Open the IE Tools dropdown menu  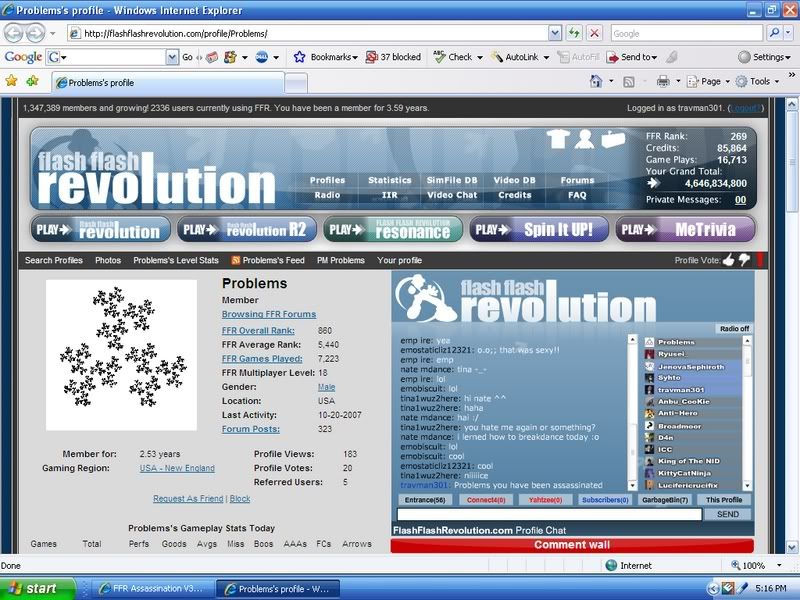764,81
